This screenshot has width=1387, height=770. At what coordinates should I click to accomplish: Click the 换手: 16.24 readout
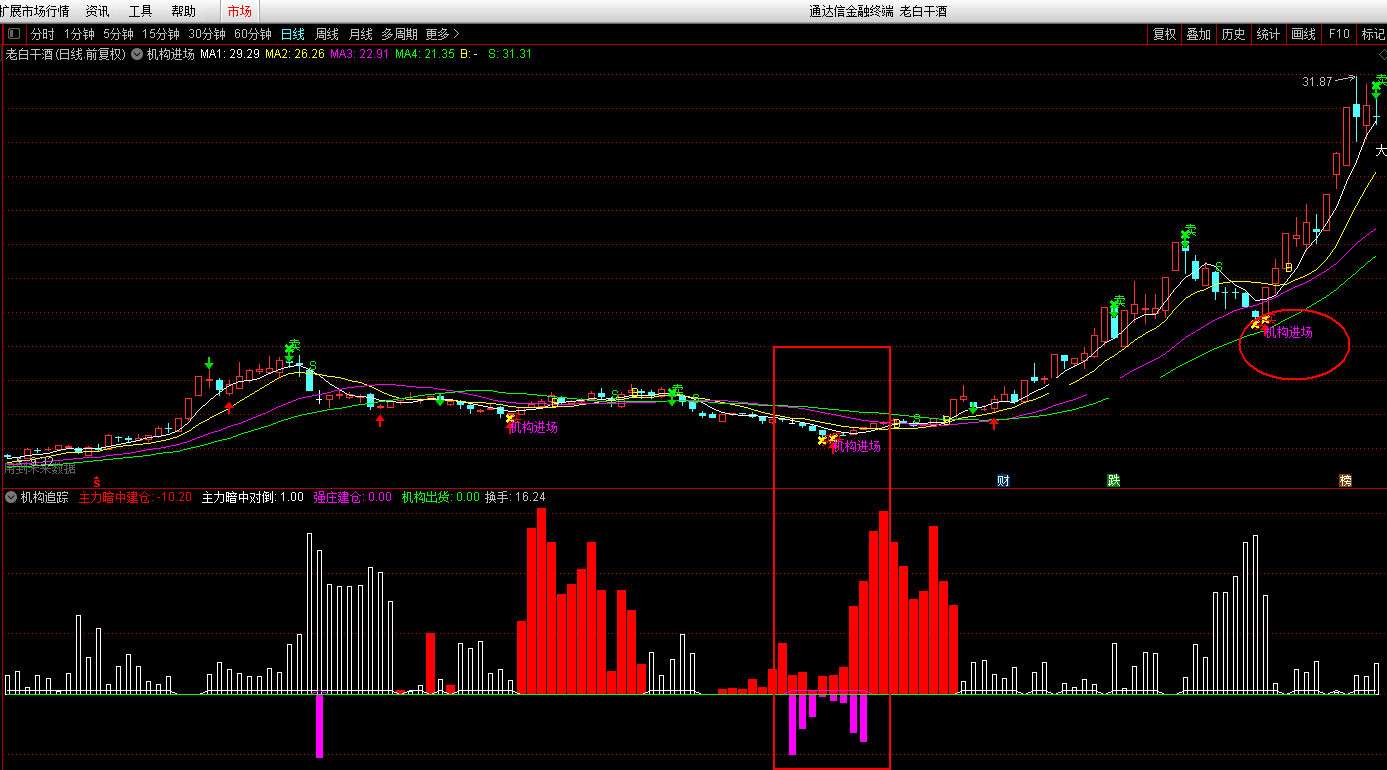click(x=515, y=497)
